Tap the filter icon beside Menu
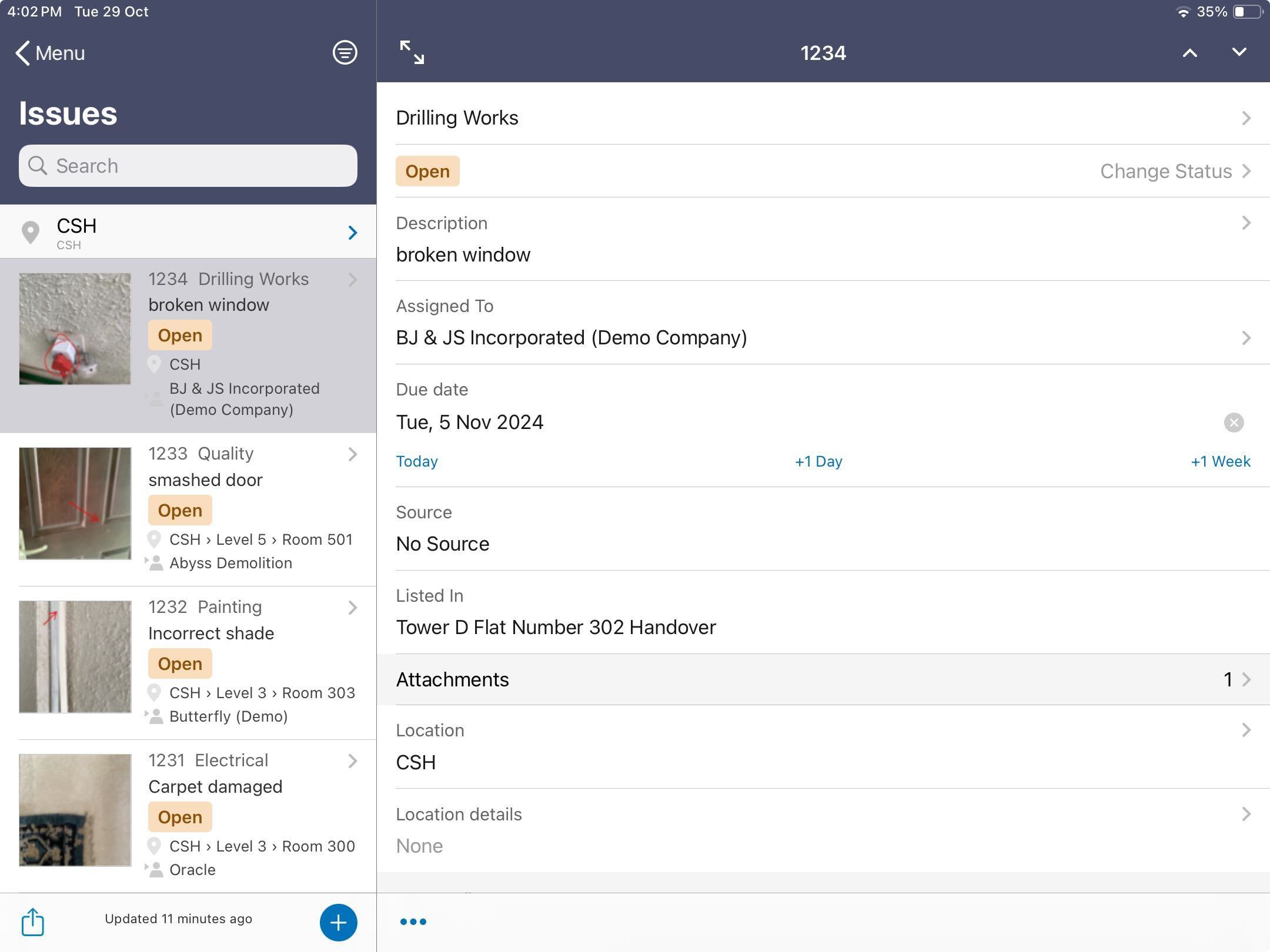This screenshot has width=1270, height=952. [345, 53]
